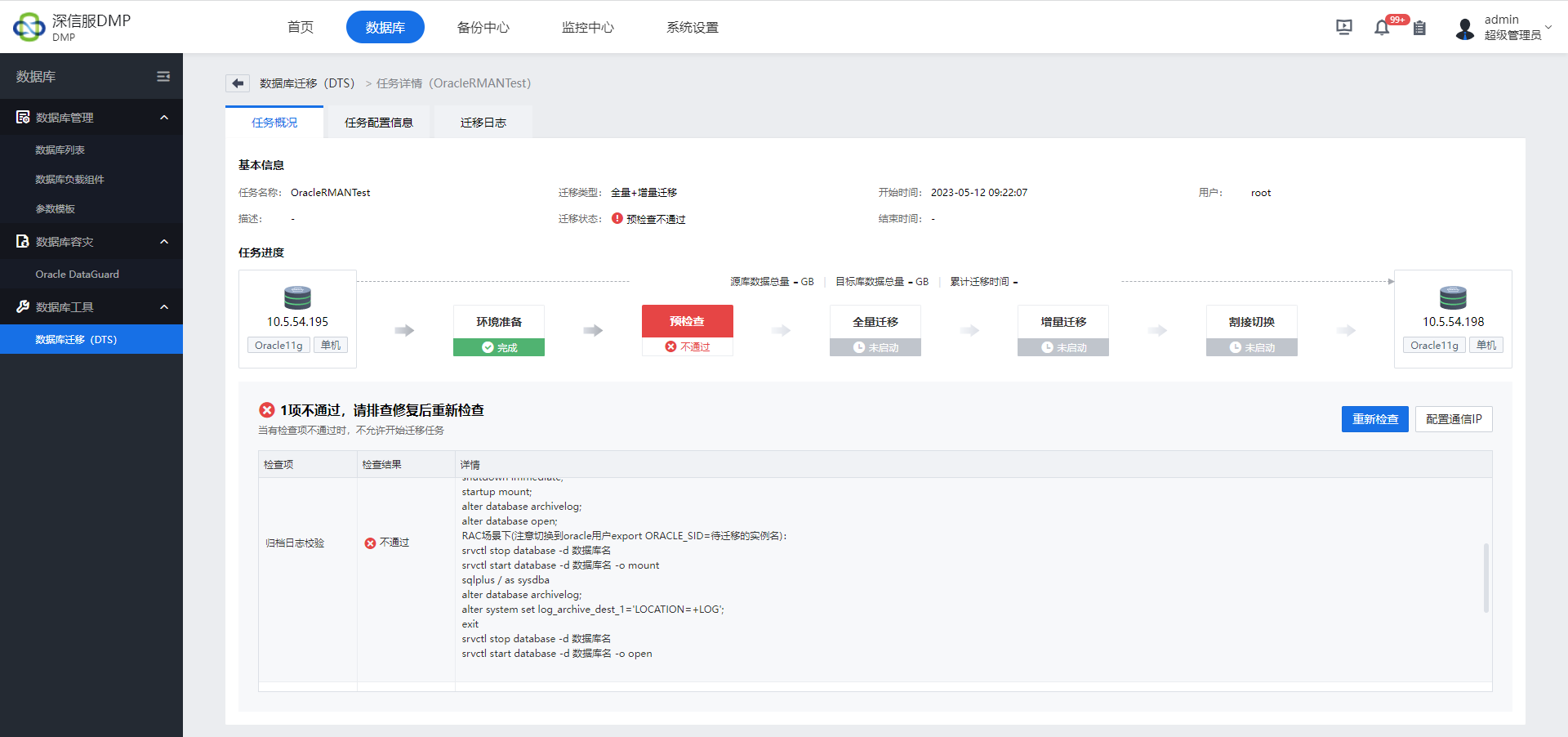Collapse the sidebar using the menu fold icon

click(x=163, y=77)
